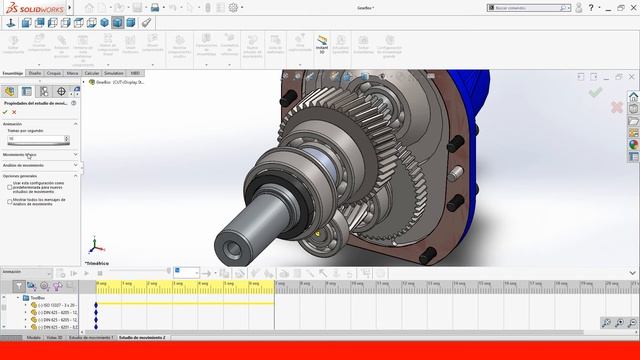The height and width of the screenshot is (360, 640).
Task: Click the timeline Stop button
Action: [x=100, y=273]
